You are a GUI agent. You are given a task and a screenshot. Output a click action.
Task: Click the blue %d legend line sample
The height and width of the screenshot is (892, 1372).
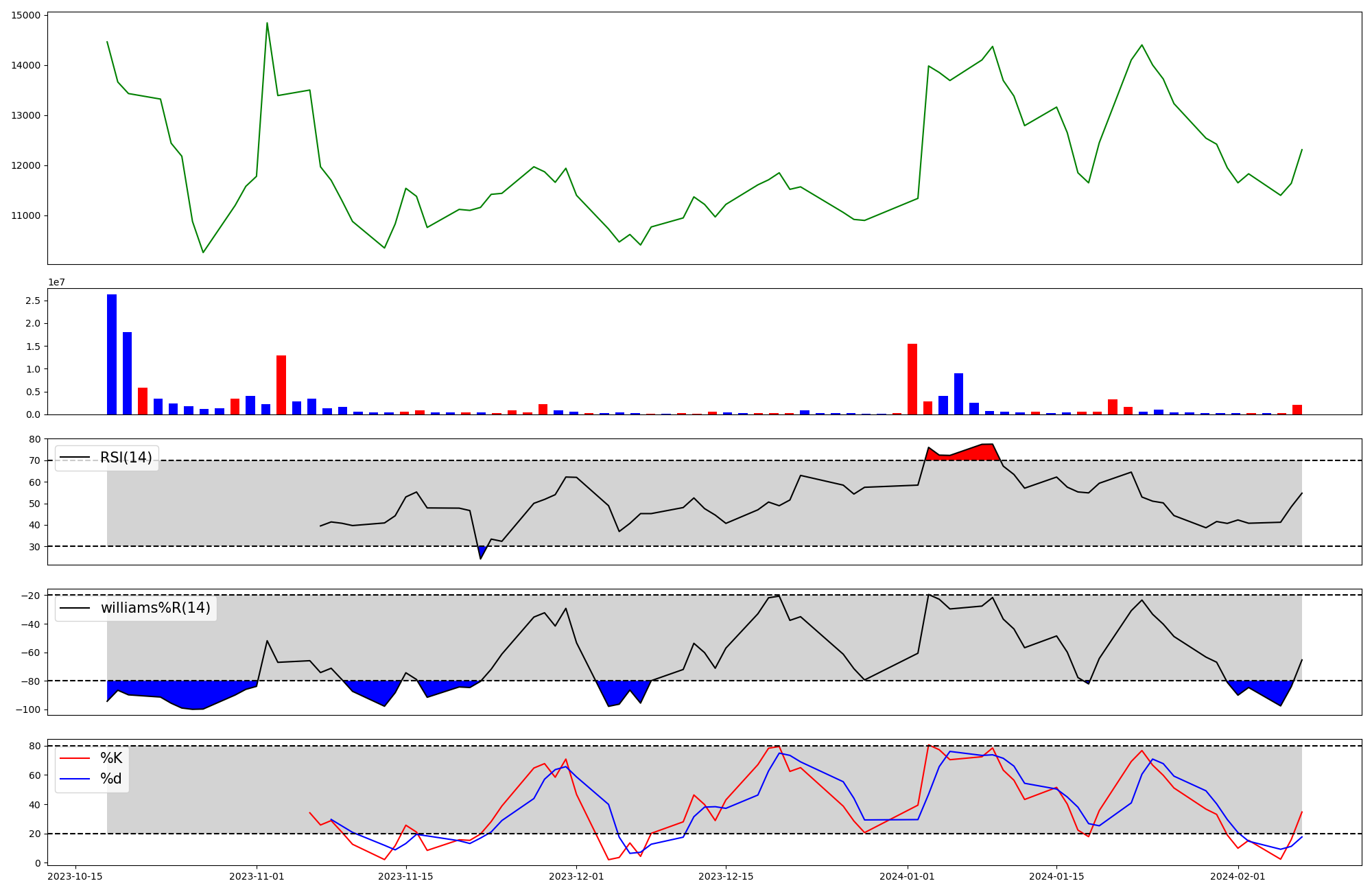pos(75,779)
